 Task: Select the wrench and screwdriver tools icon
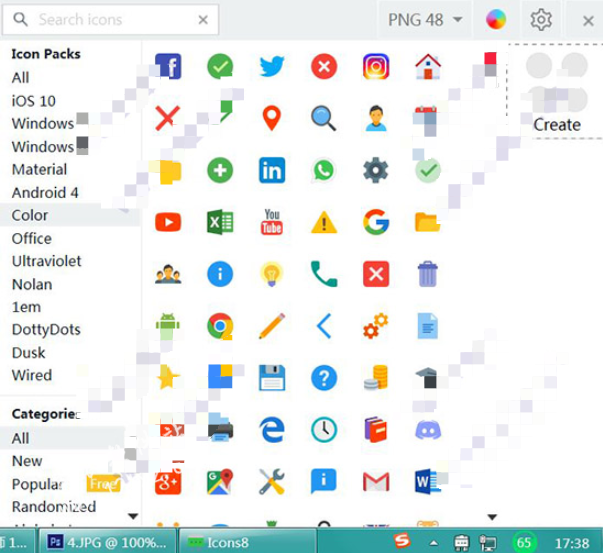point(272,481)
